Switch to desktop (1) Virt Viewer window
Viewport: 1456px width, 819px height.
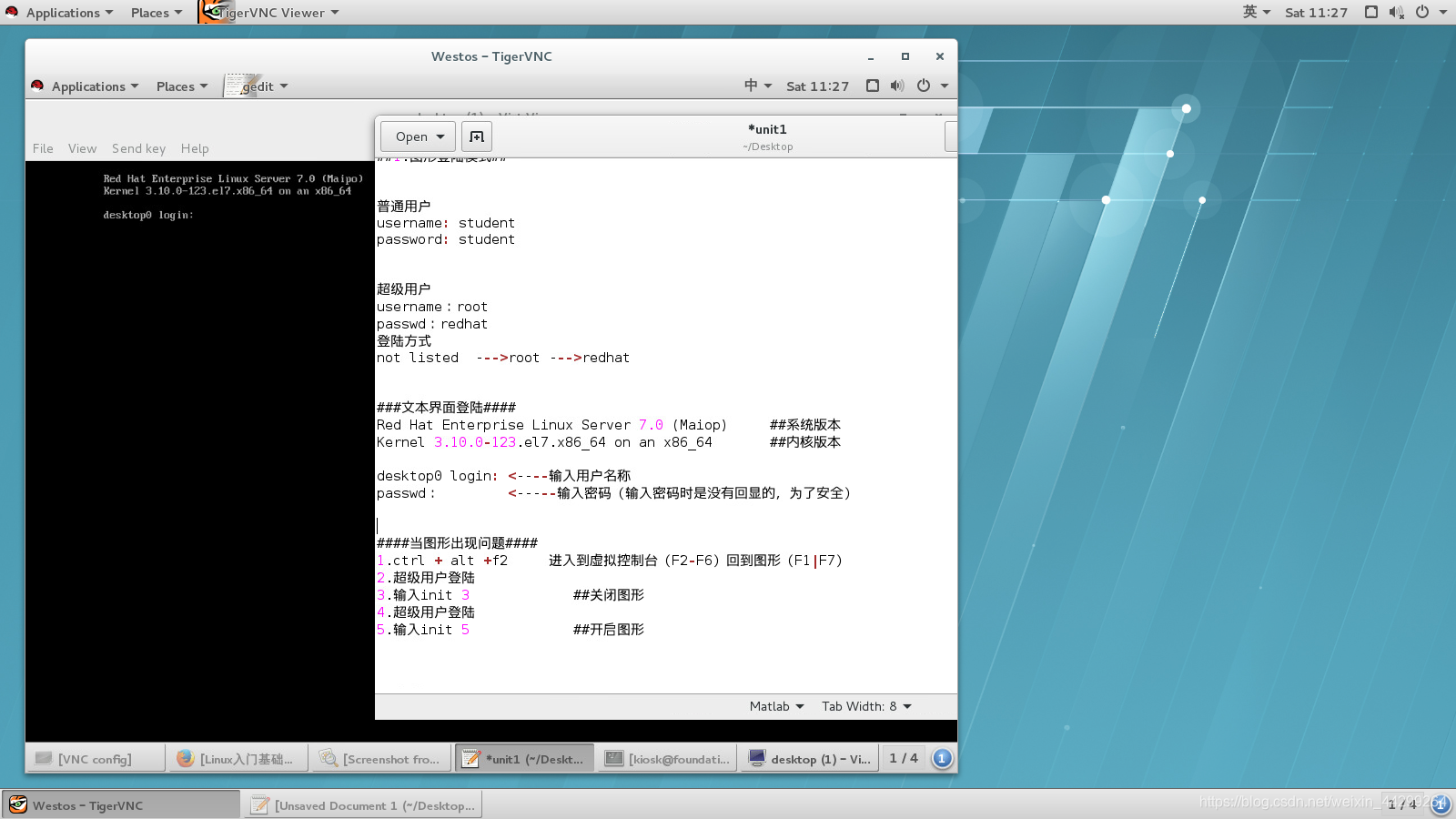point(810,759)
